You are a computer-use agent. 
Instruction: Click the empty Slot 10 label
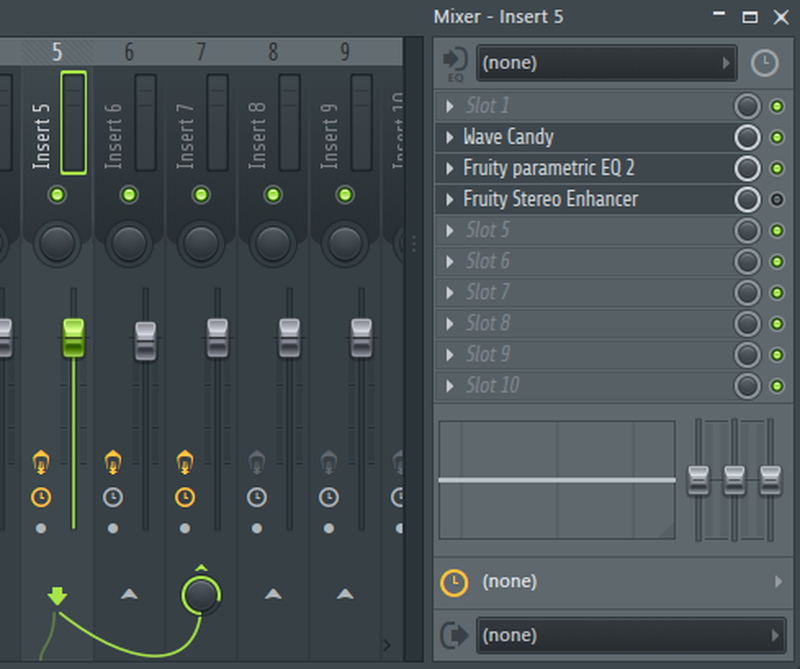coord(492,386)
